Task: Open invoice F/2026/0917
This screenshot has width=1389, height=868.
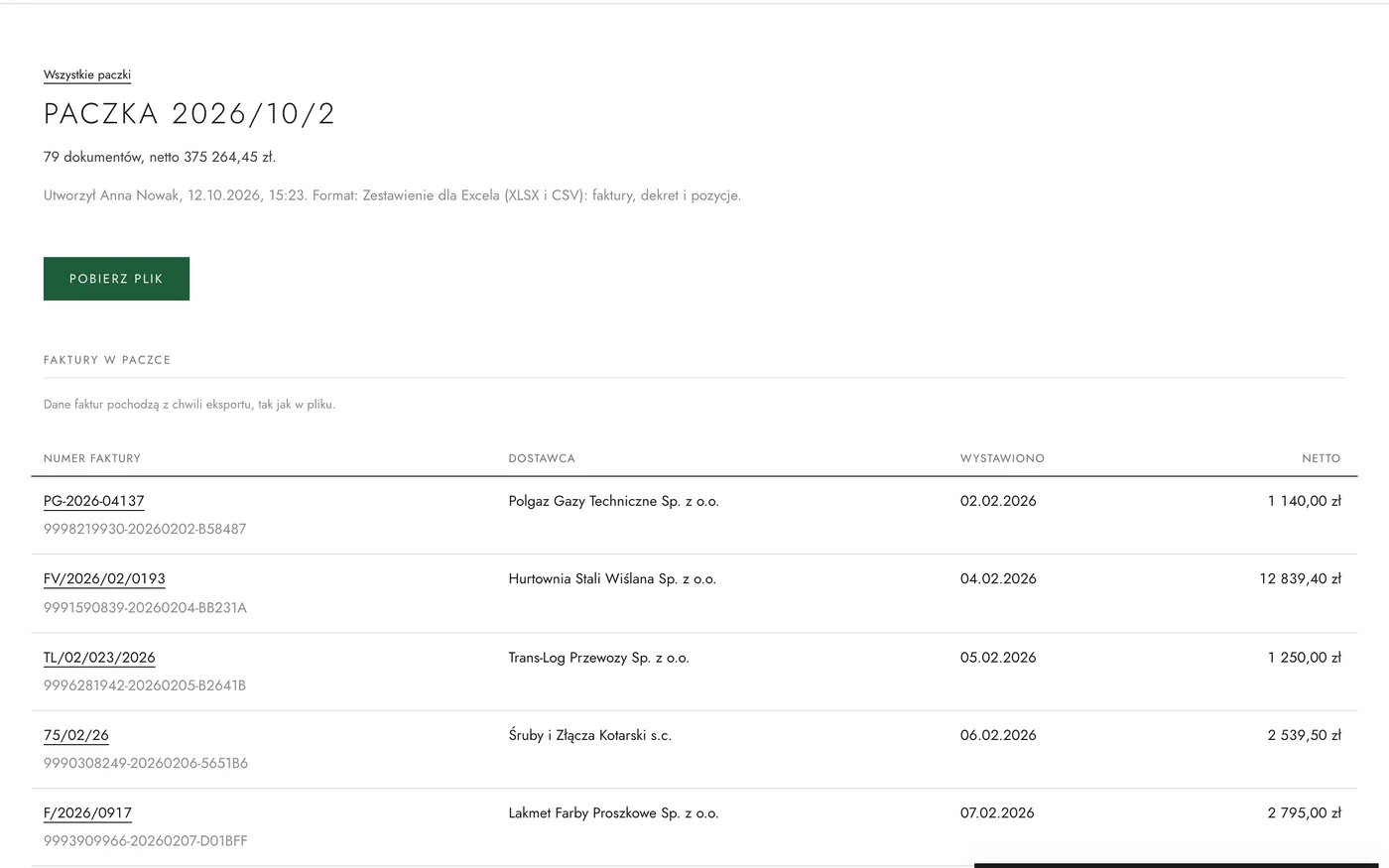Action: 87,813
